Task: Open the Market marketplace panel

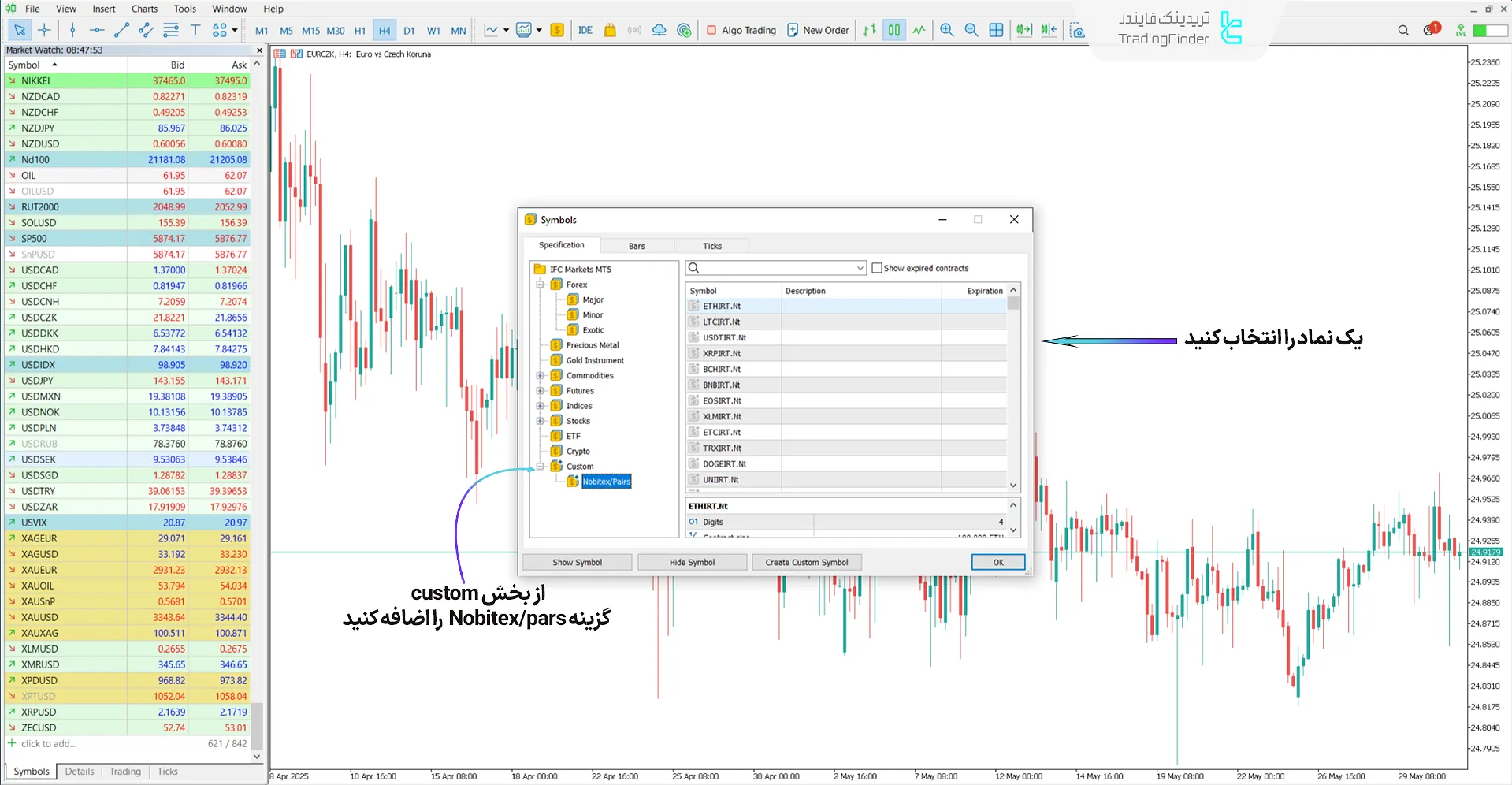Action: click(609, 30)
